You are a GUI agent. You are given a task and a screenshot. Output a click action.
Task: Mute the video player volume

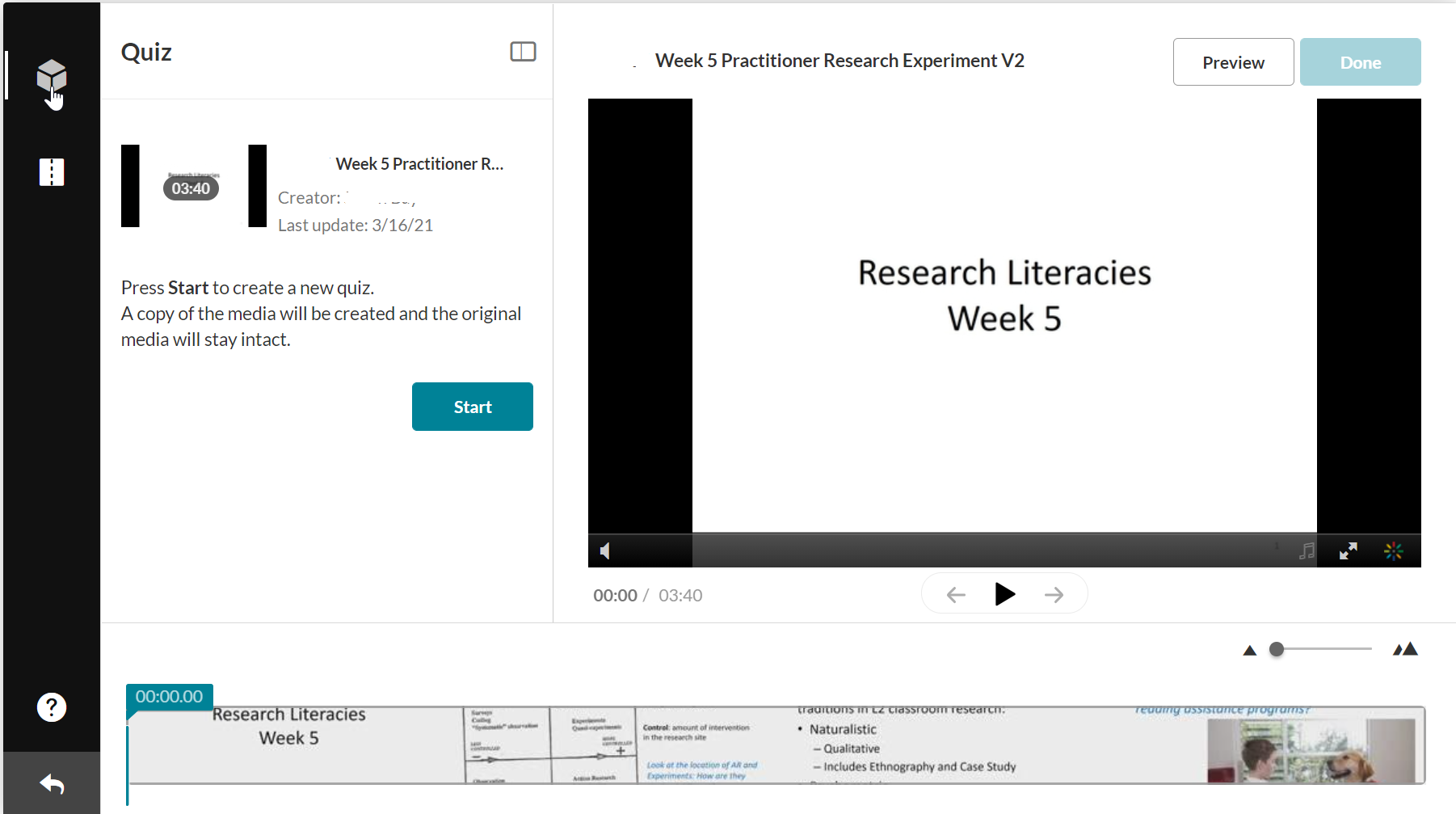[605, 551]
